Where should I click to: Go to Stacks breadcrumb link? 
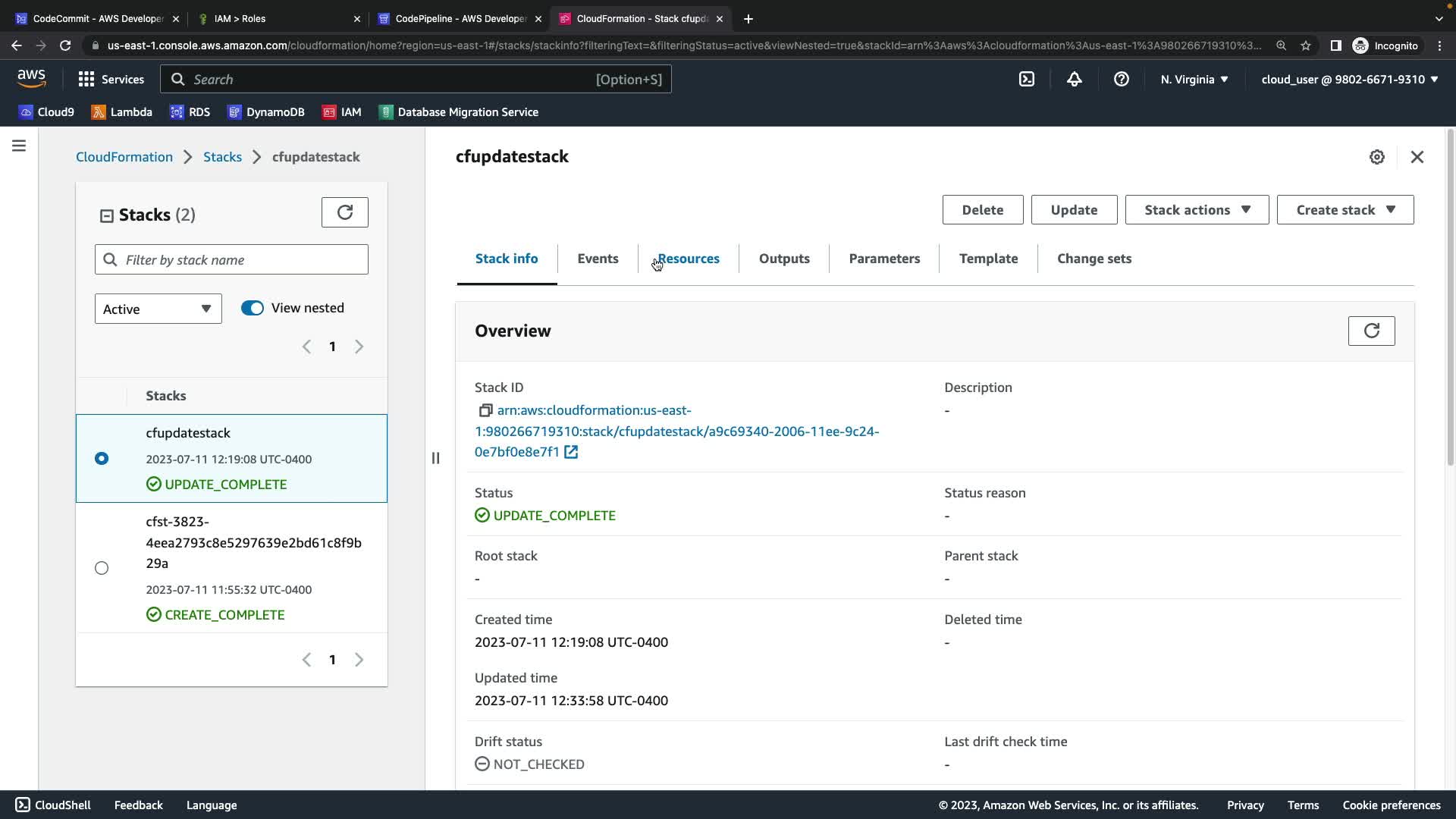point(222,157)
